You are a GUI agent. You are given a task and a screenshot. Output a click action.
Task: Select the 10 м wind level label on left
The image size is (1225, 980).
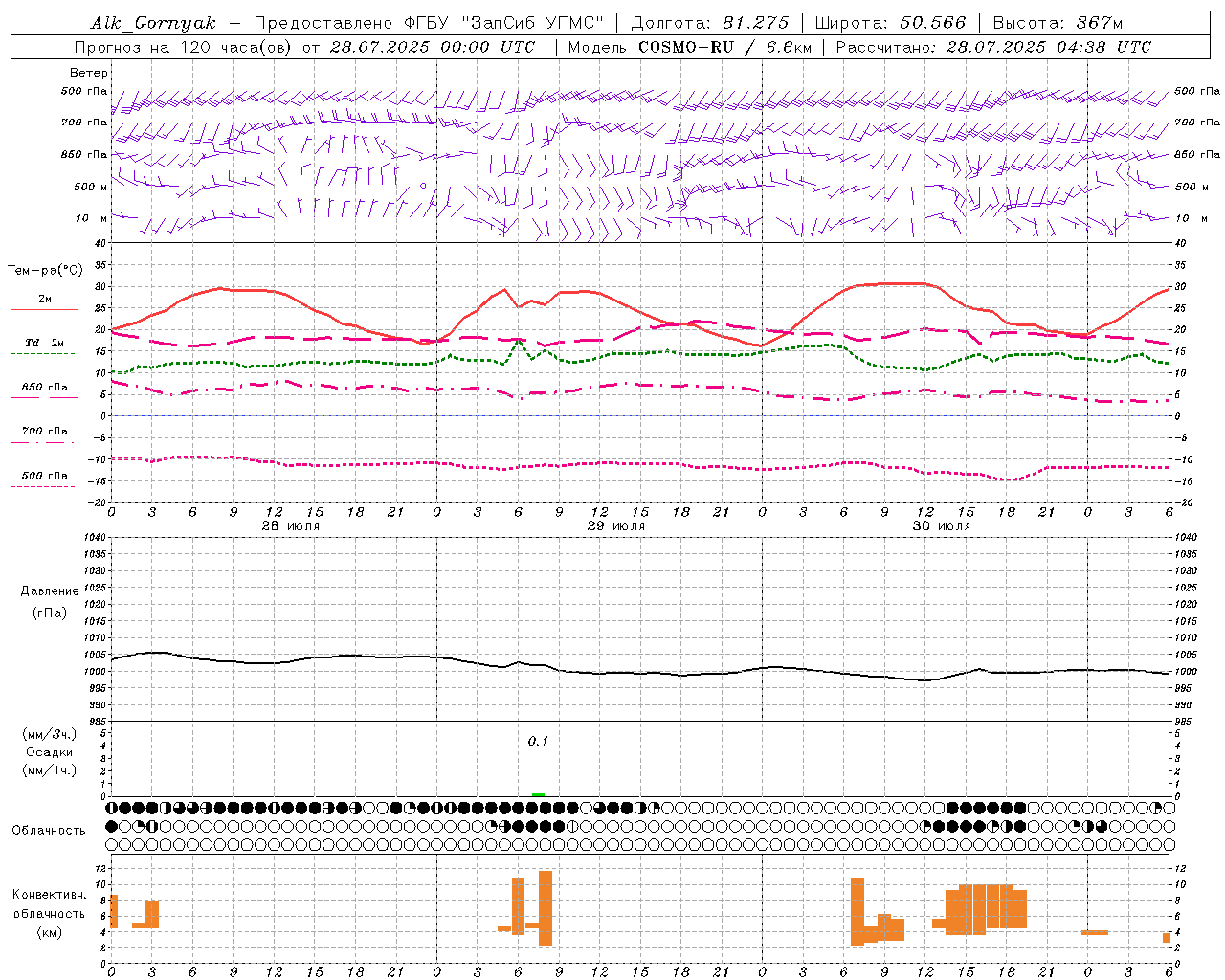92,218
